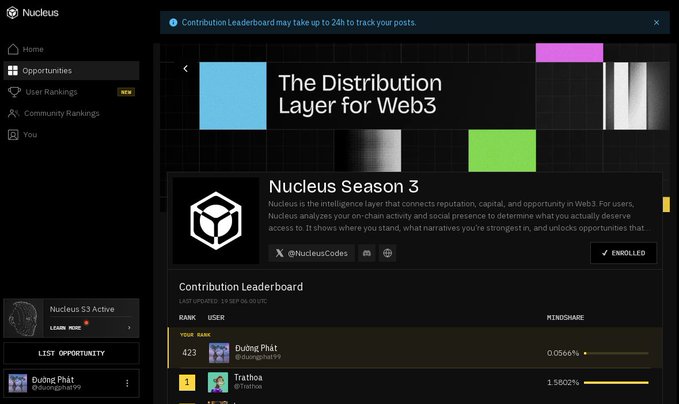Click the Nucleus Season 3 title
Image resolution: width=679 pixels, height=404 pixels.
tap(344, 187)
